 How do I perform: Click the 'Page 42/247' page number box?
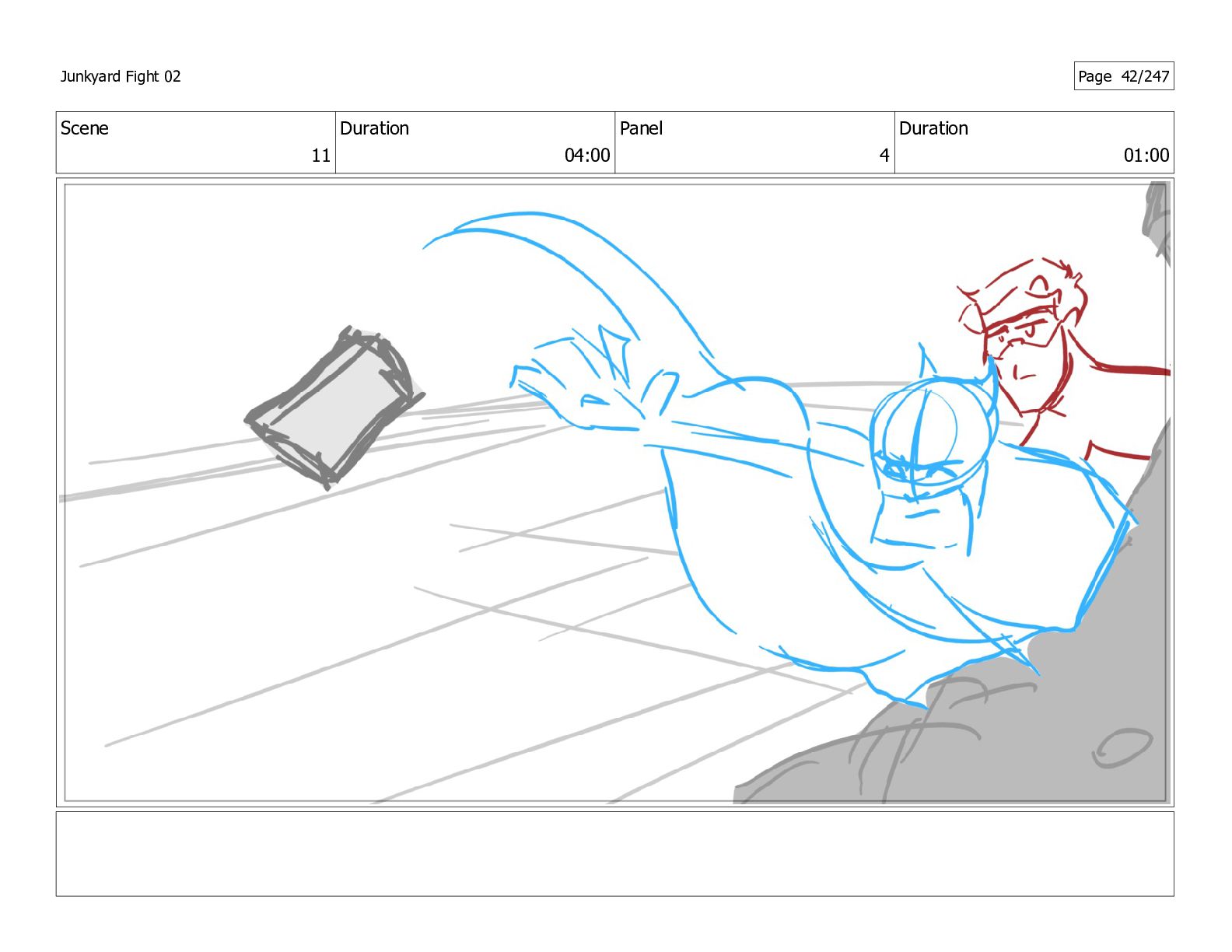tap(1123, 76)
